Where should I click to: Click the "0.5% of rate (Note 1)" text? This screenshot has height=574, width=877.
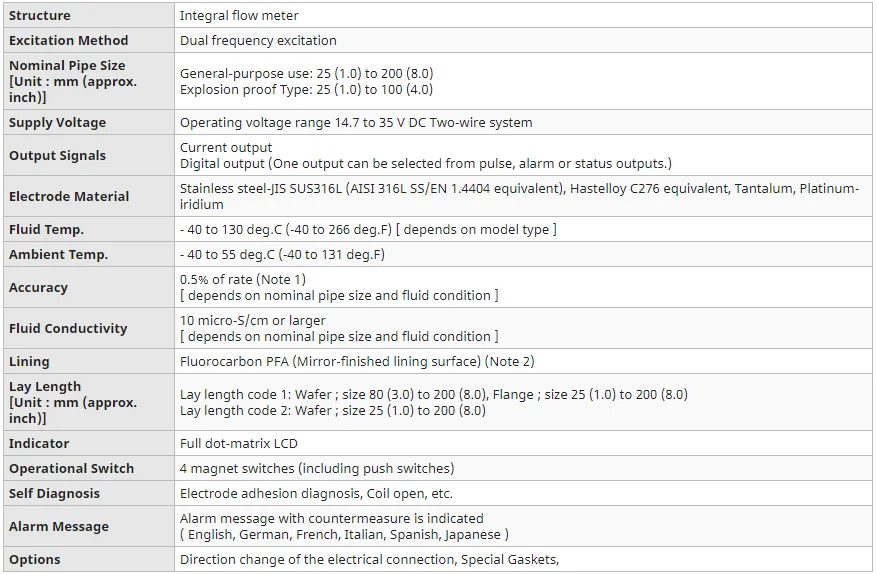[x=243, y=279]
